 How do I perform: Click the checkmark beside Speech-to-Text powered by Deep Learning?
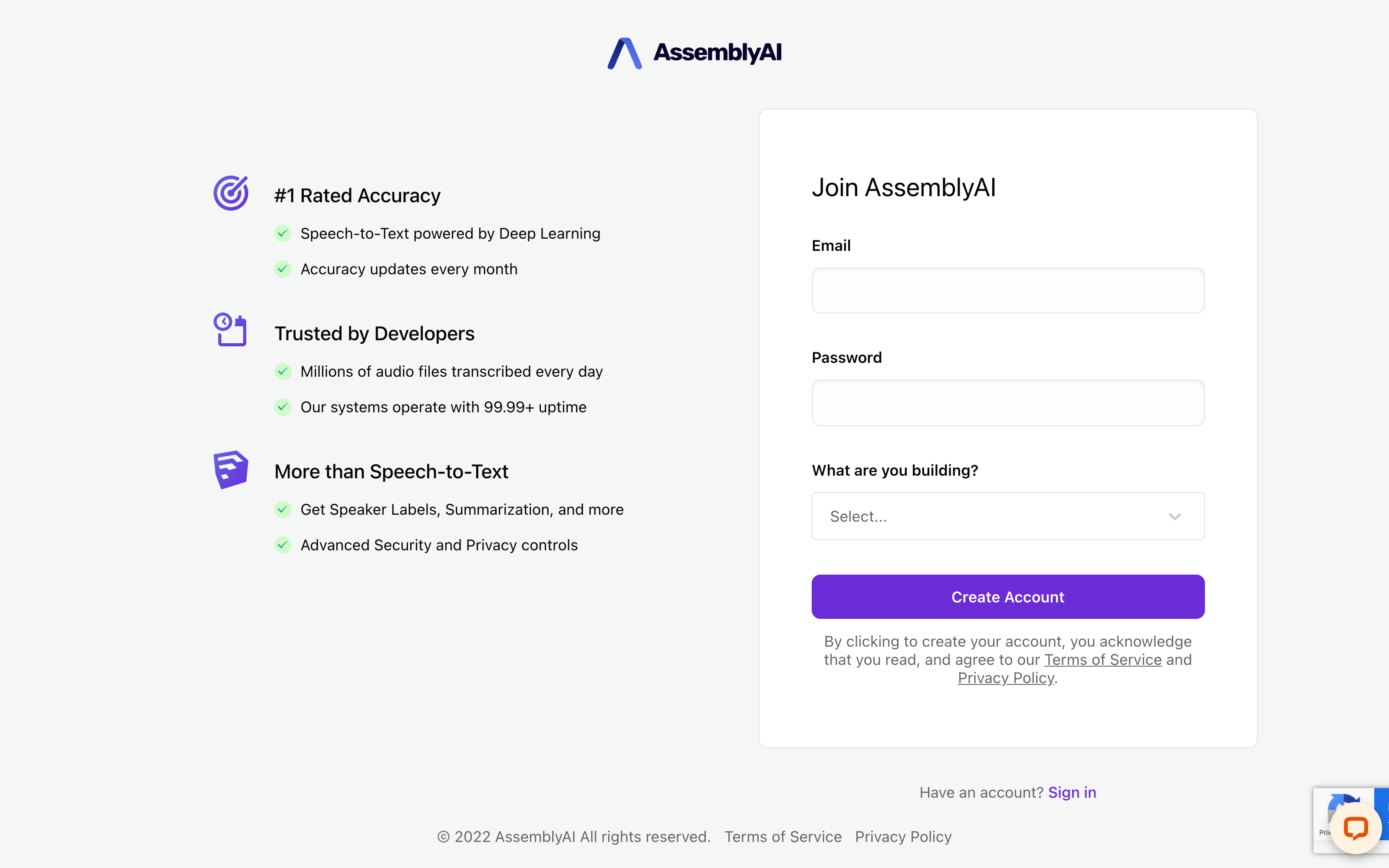[283, 233]
